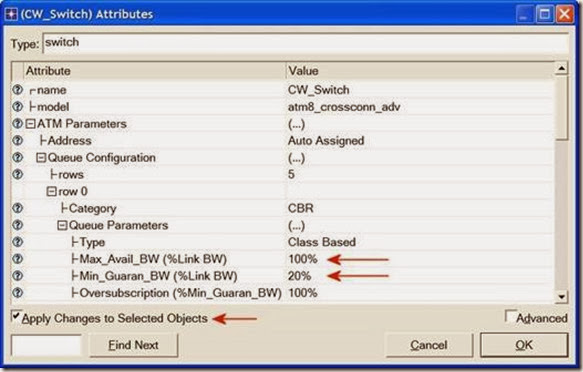
Task: Click help icon for ATM Parameters
Action: (x=17, y=123)
